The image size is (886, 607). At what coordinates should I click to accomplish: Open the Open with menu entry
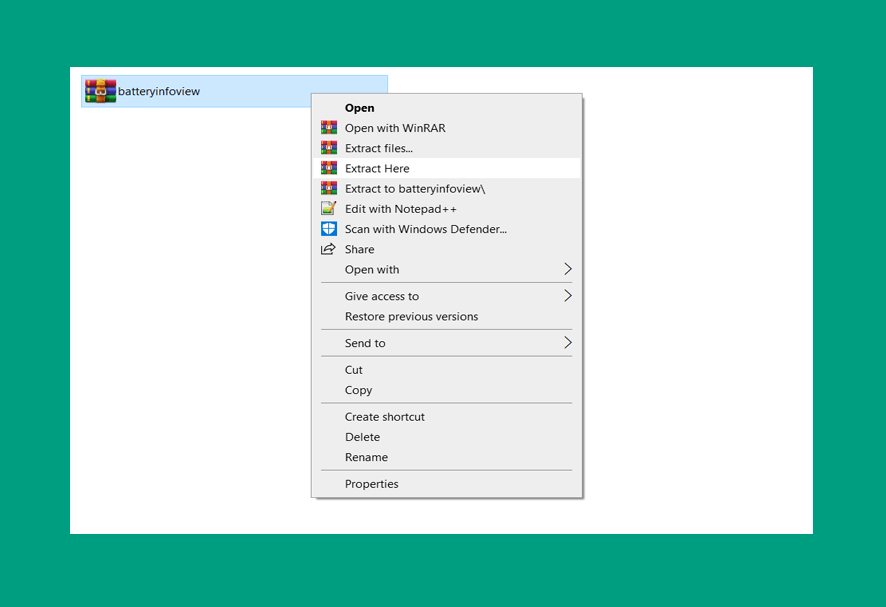click(446, 270)
